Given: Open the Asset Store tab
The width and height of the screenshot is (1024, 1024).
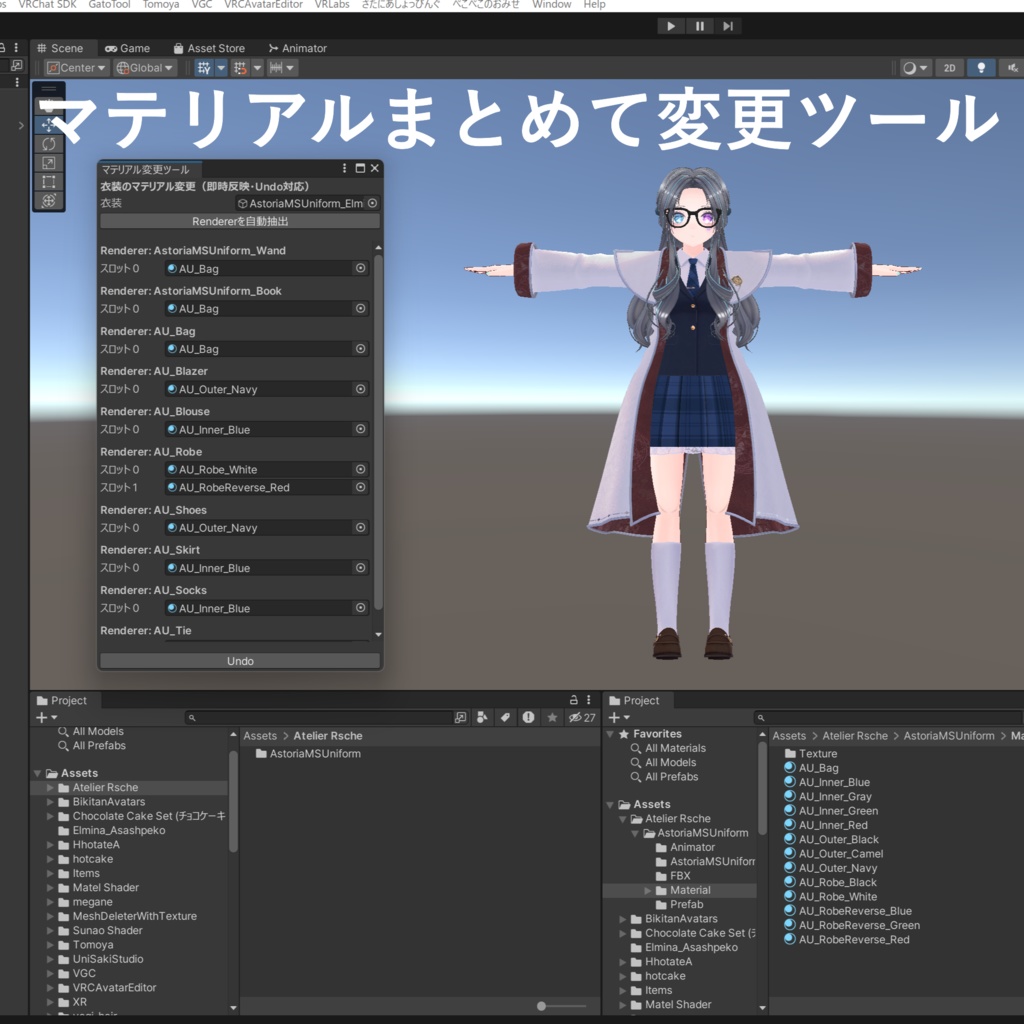Looking at the screenshot, I should click(x=209, y=48).
